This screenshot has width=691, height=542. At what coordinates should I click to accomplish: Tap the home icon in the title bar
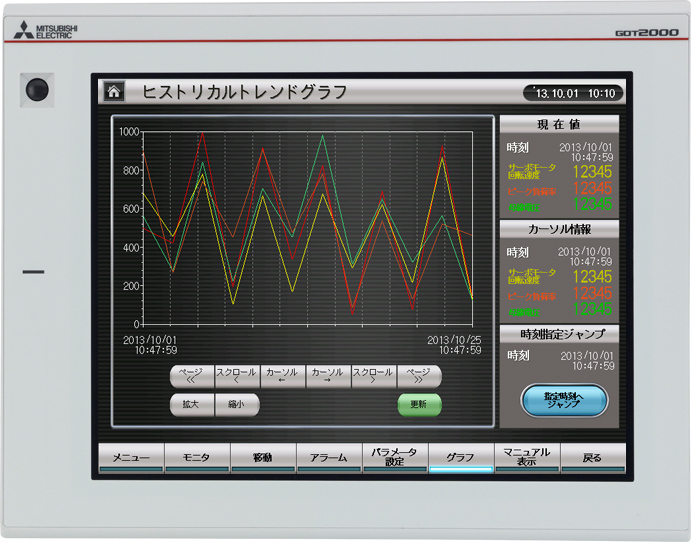point(114,92)
